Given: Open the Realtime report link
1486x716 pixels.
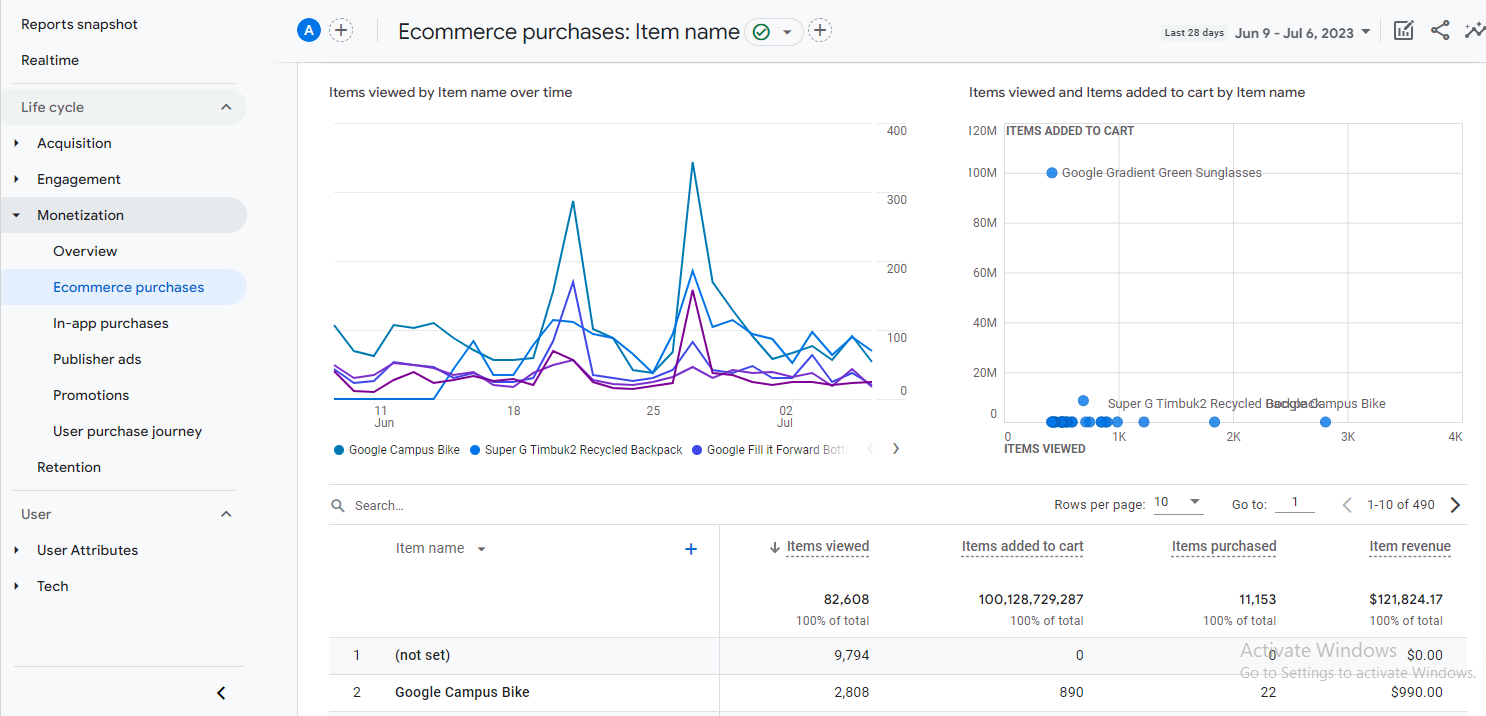Looking at the screenshot, I should [50, 60].
